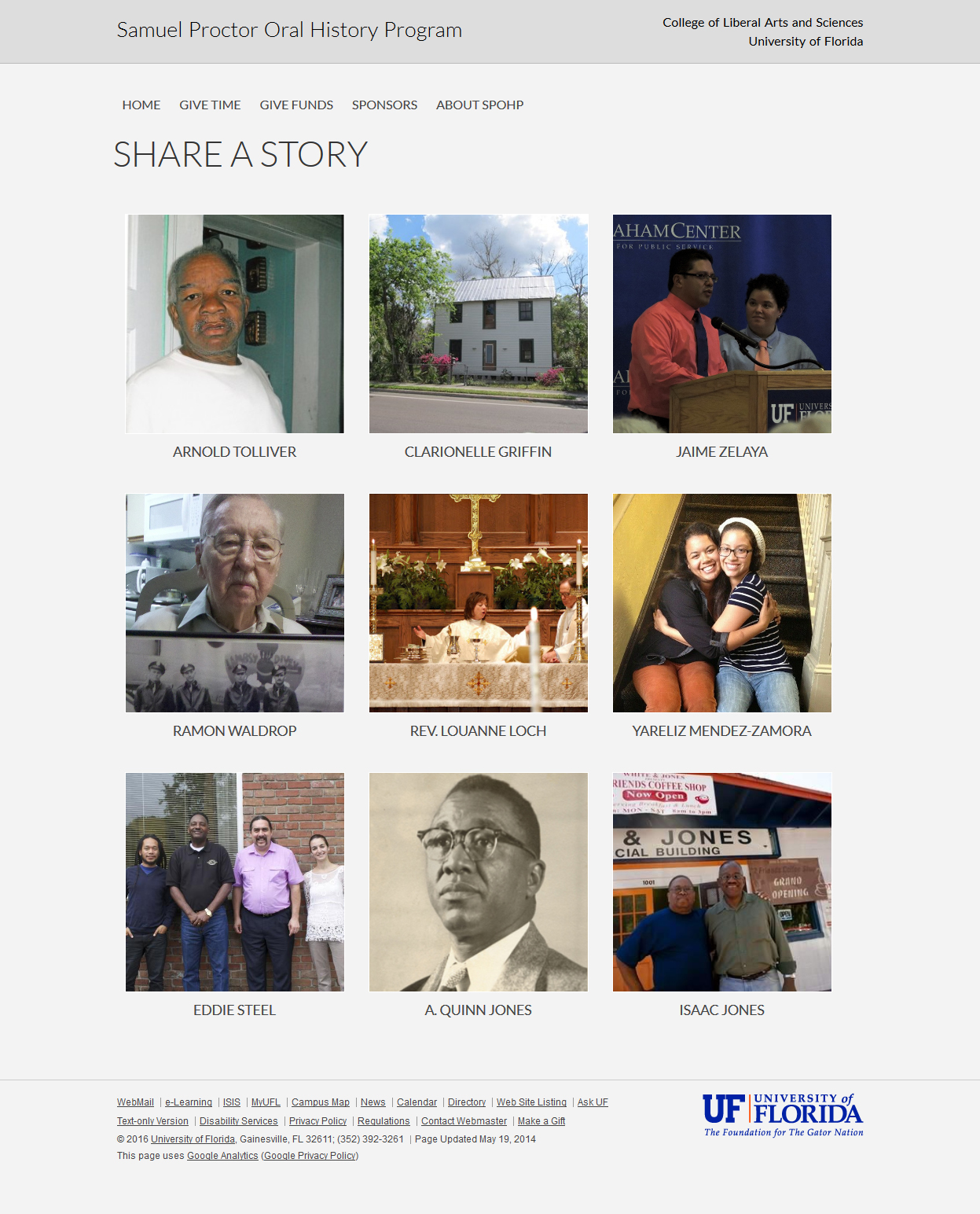Open the Isaac Jones storefront photo

[721, 881]
